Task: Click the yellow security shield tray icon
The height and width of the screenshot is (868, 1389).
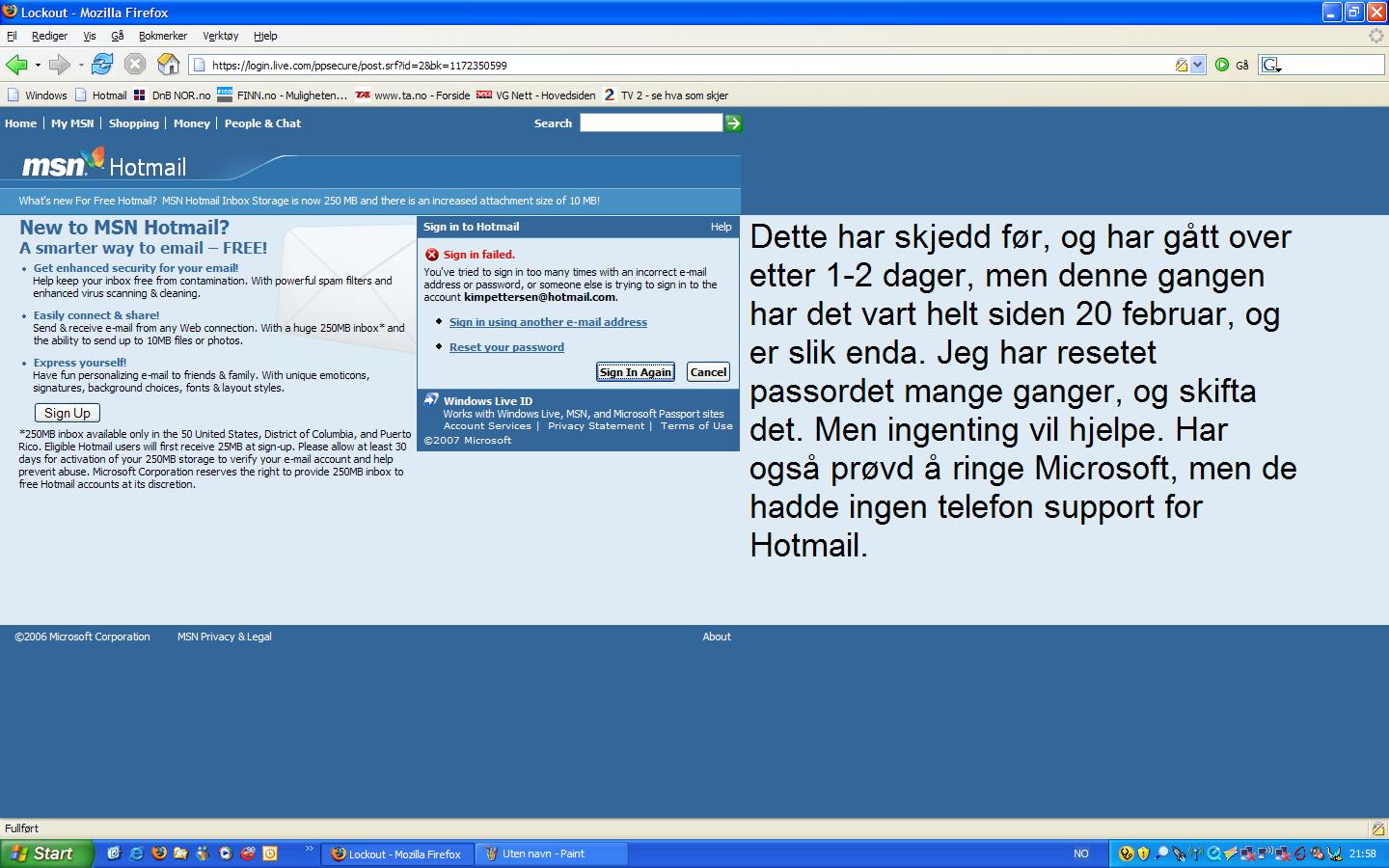Action: pyautogui.click(x=1144, y=854)
